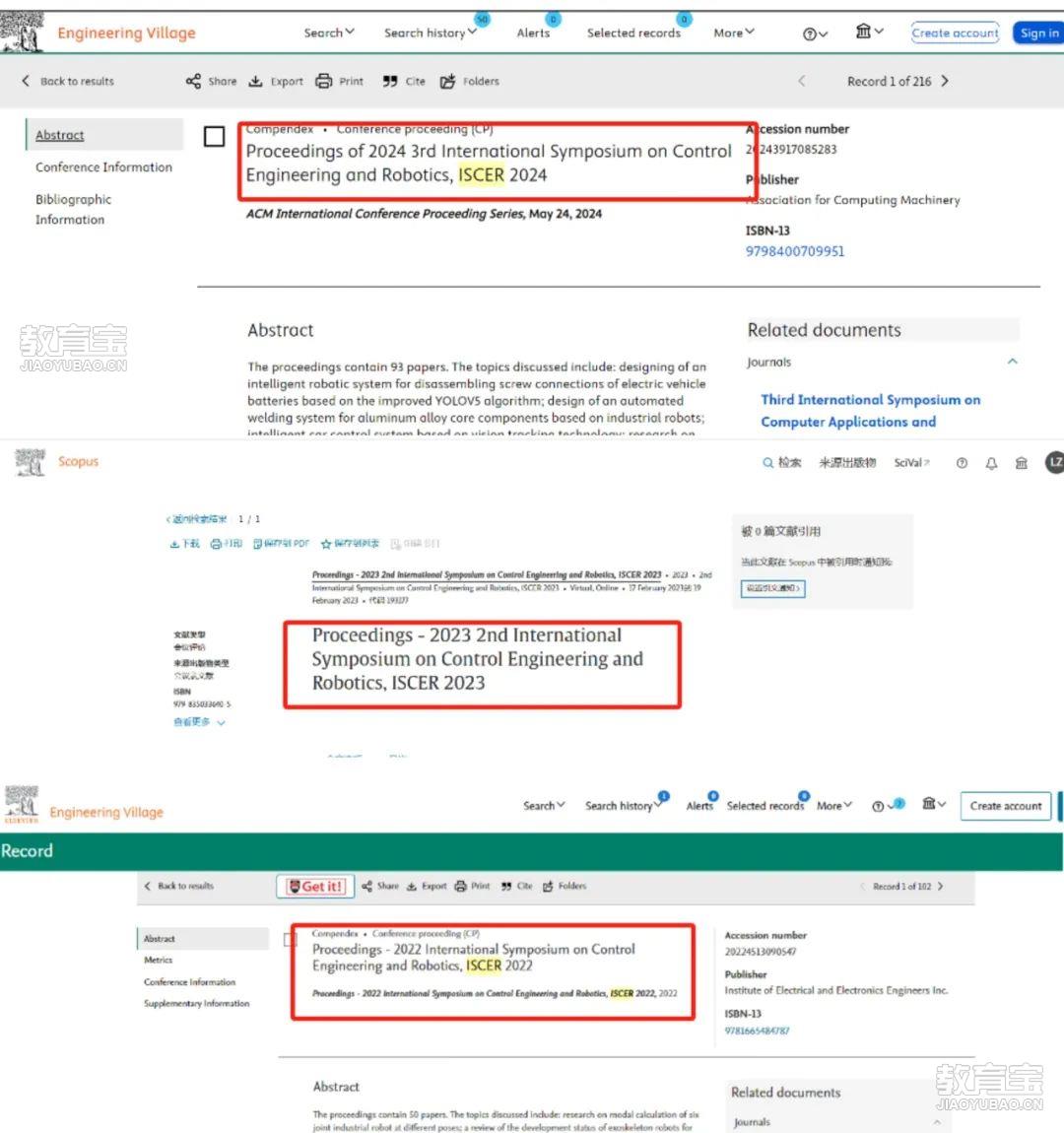1064x1133 pixels.
Task: Tick the checkbox beside ISCER 2022 proceedings title
Action: coord(290,939)
